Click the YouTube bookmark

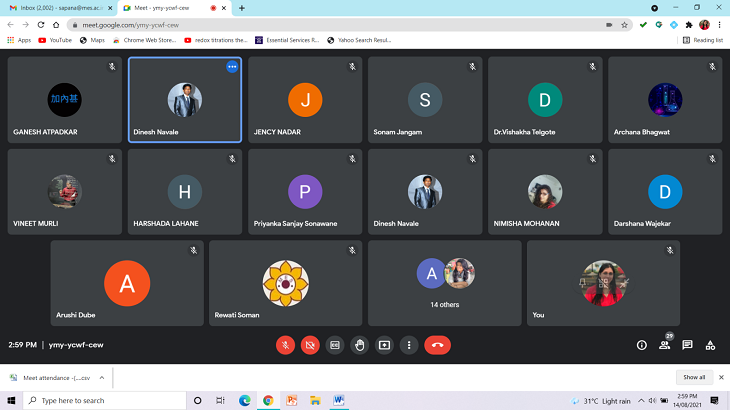(x=55, y=40)
